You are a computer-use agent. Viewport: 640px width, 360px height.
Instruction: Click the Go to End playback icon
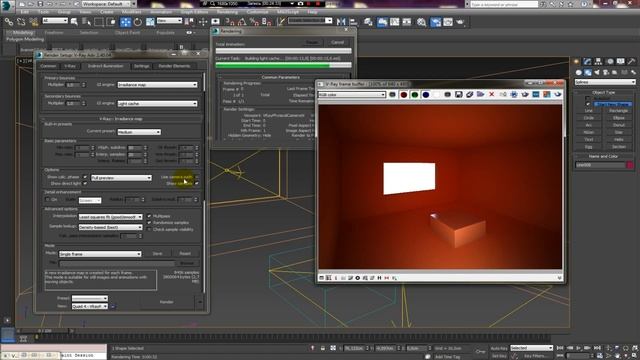(x=597, y=348)
